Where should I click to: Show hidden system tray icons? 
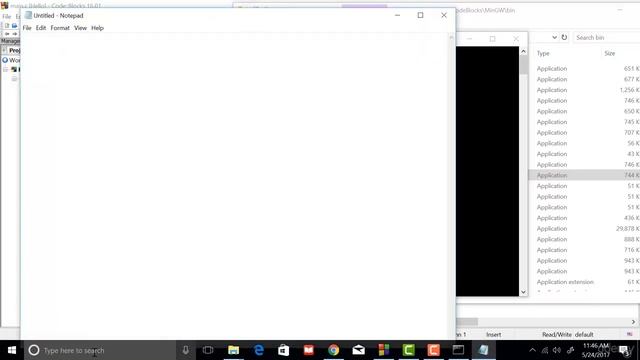[532, 350]
